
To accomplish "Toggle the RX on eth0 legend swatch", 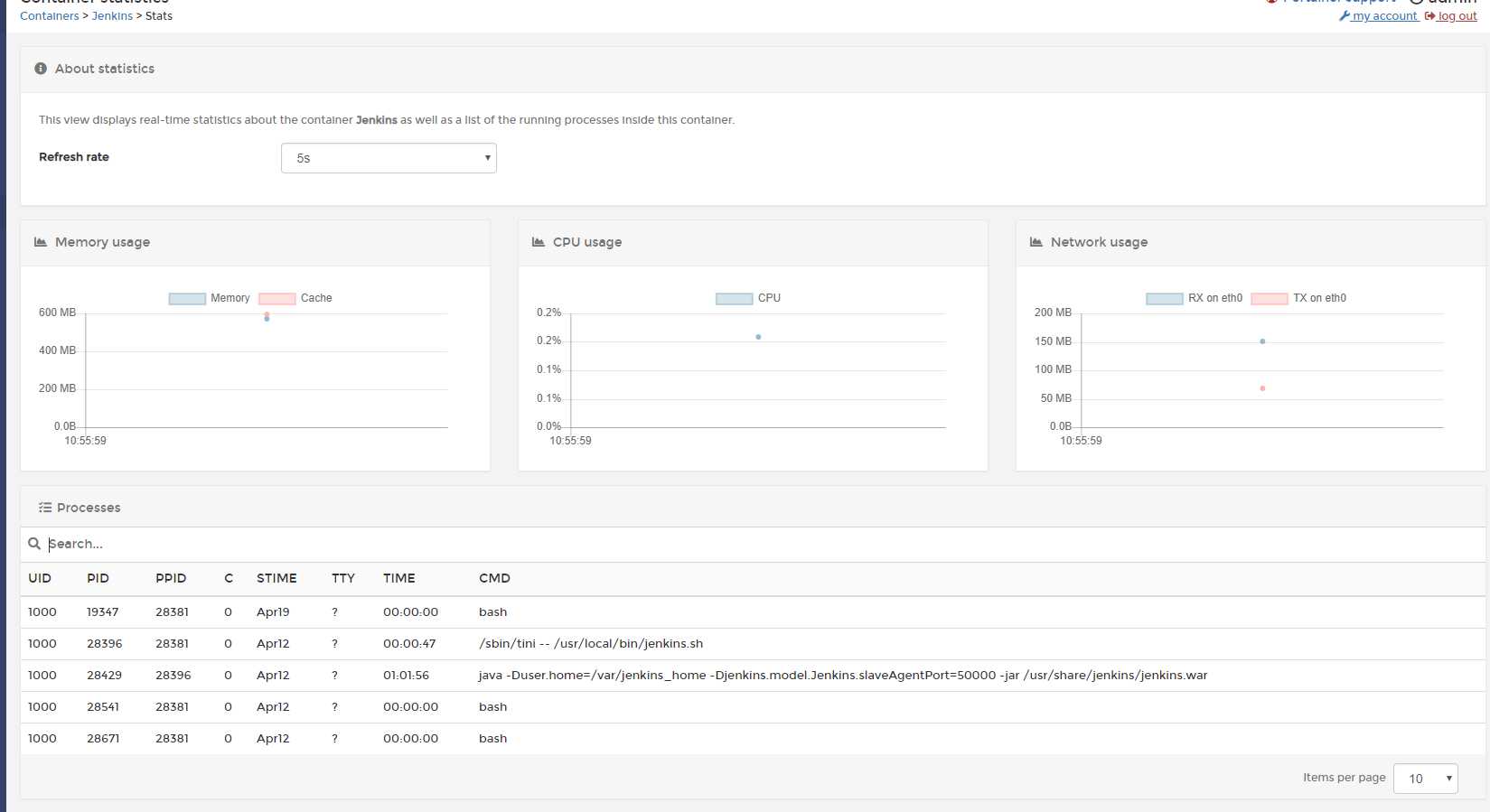I will click(1165, 299).
